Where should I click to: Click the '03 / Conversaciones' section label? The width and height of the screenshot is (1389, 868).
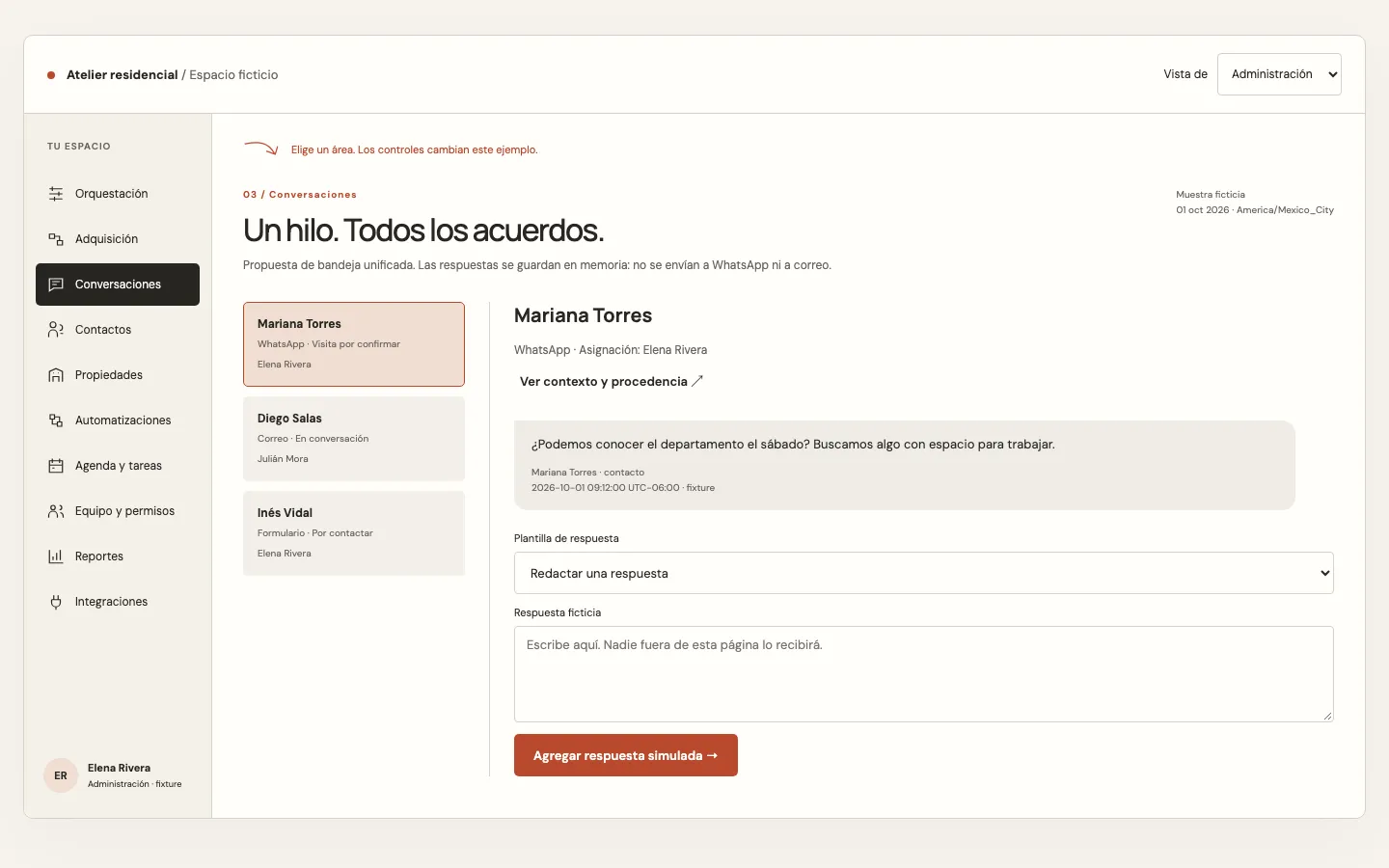tap(300, 195)
